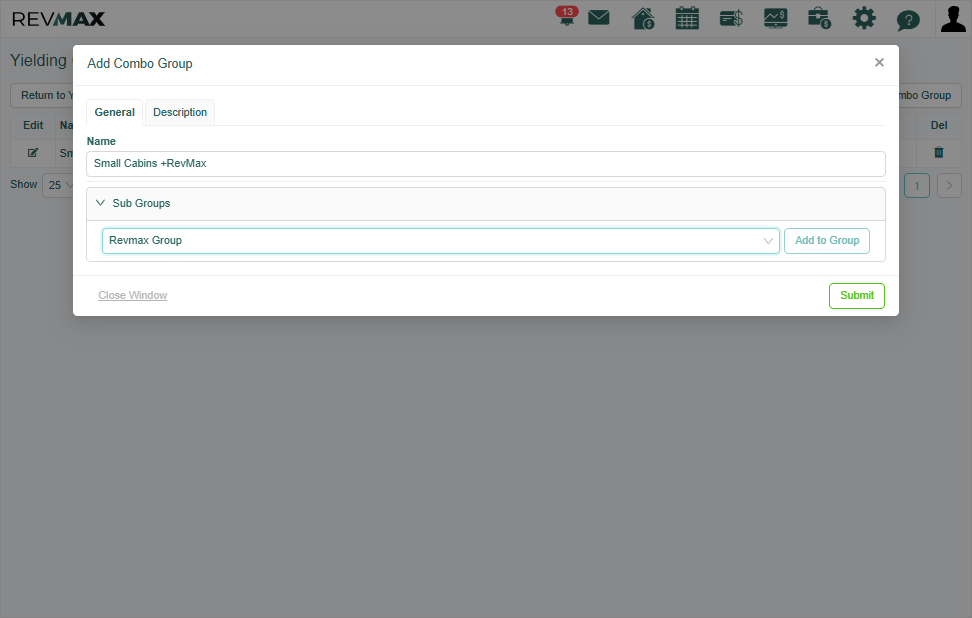Click the Name input field

coord(486,164)
